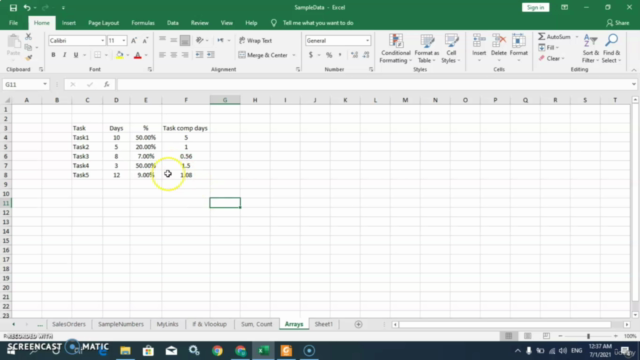Viewport: 640px width, 360px height.
Task: Open the Calibri font name dropdown
Action: pos(102,40)
